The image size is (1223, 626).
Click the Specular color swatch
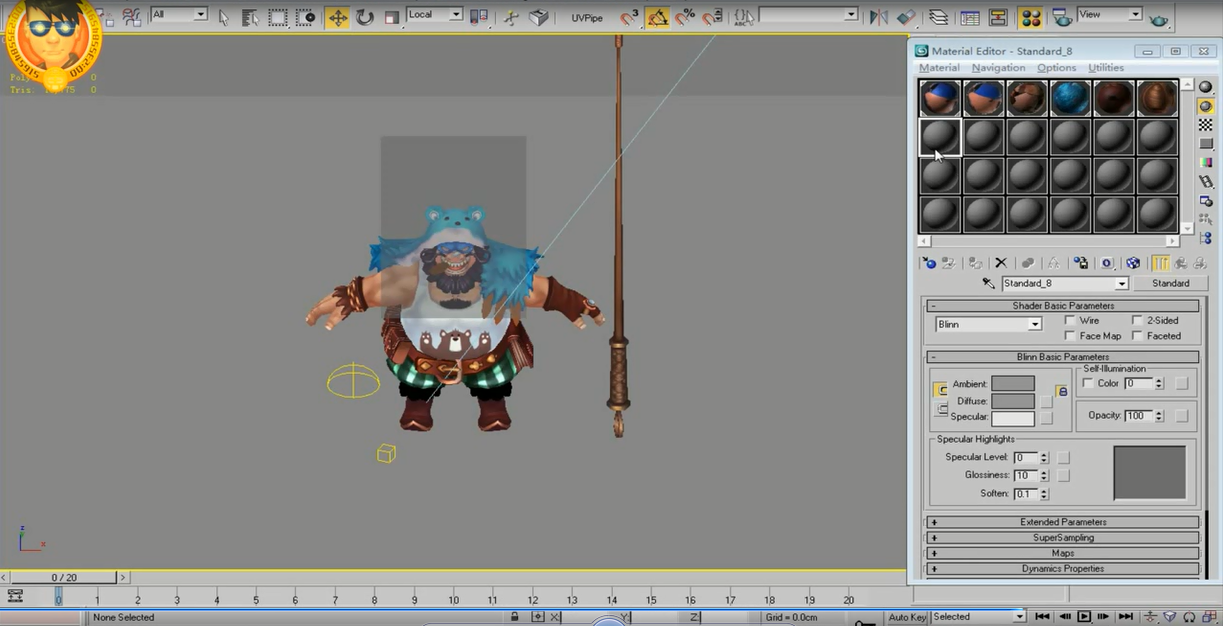1013,418
